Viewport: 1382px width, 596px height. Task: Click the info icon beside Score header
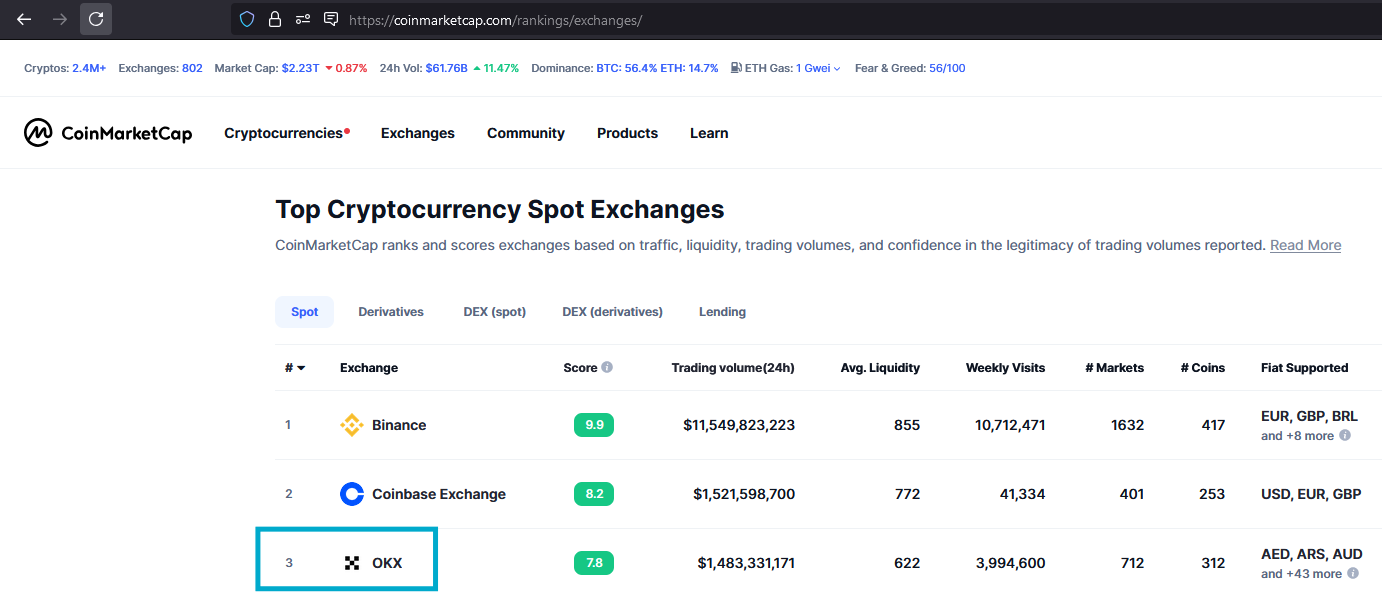pyautogui.click(x=607, y=367)
